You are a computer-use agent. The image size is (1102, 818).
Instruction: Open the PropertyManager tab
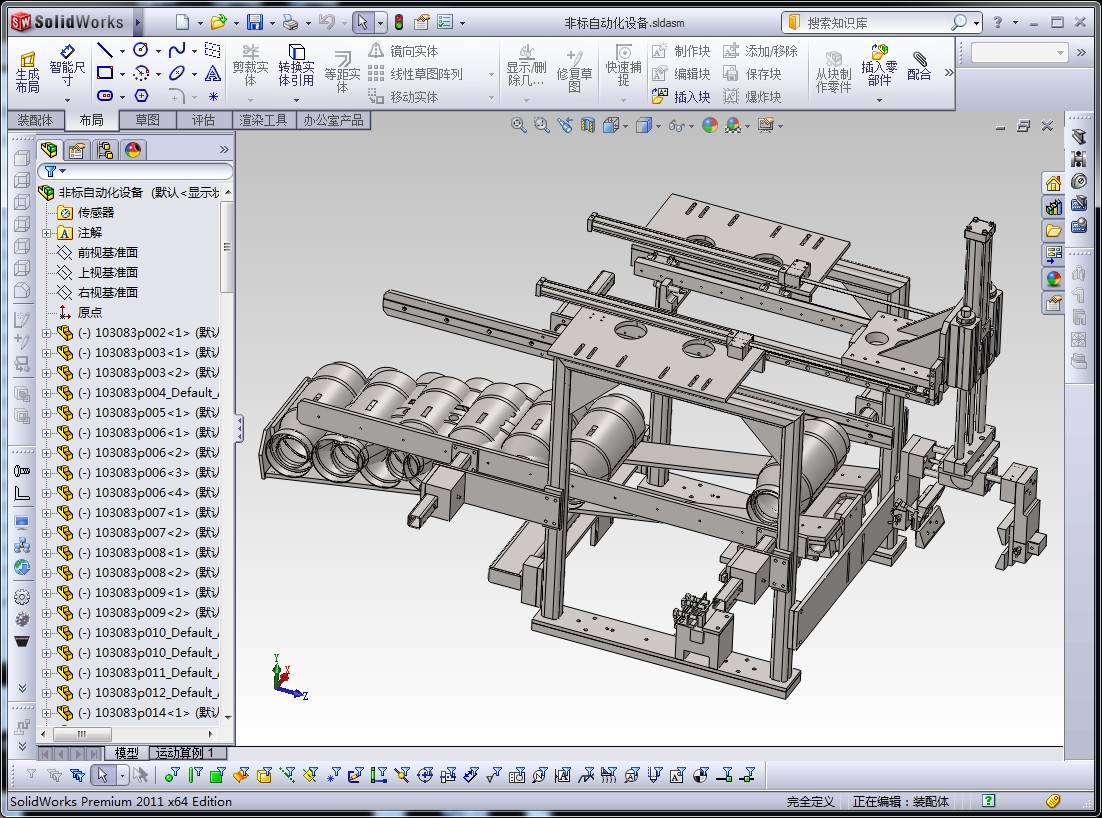coord(77,150)
